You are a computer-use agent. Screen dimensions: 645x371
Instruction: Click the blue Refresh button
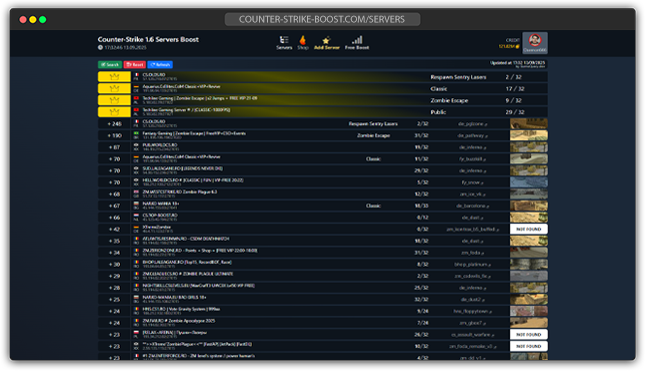(x=160, y=65)
